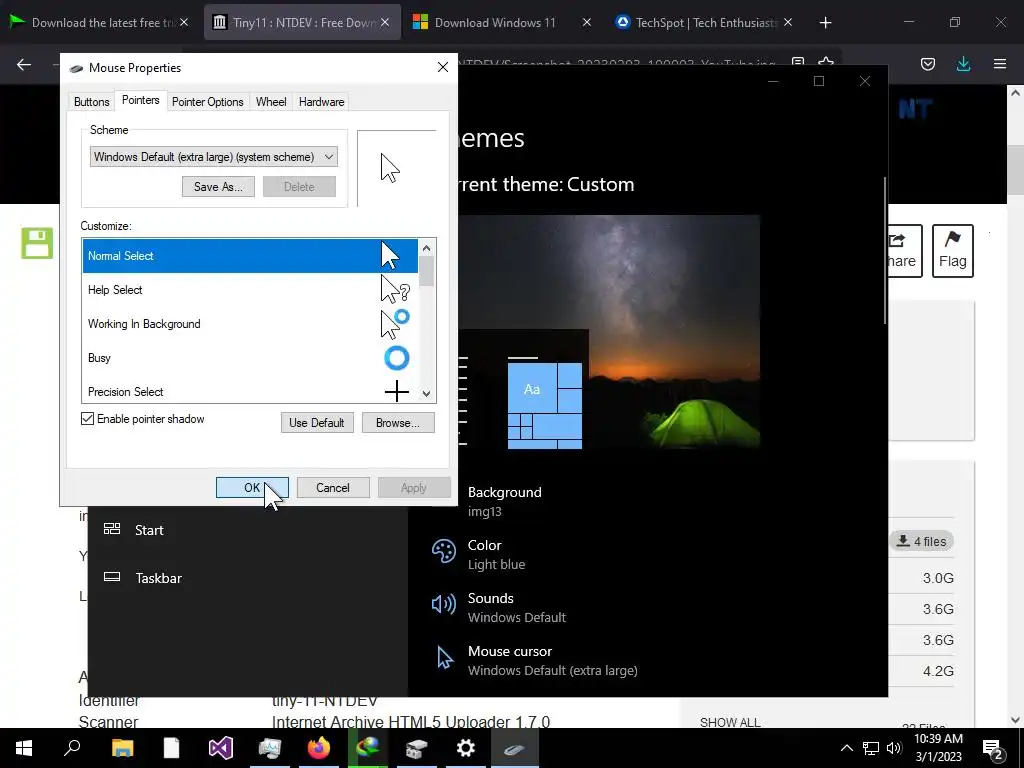Select Precision Select pointer row

[250, 391]
